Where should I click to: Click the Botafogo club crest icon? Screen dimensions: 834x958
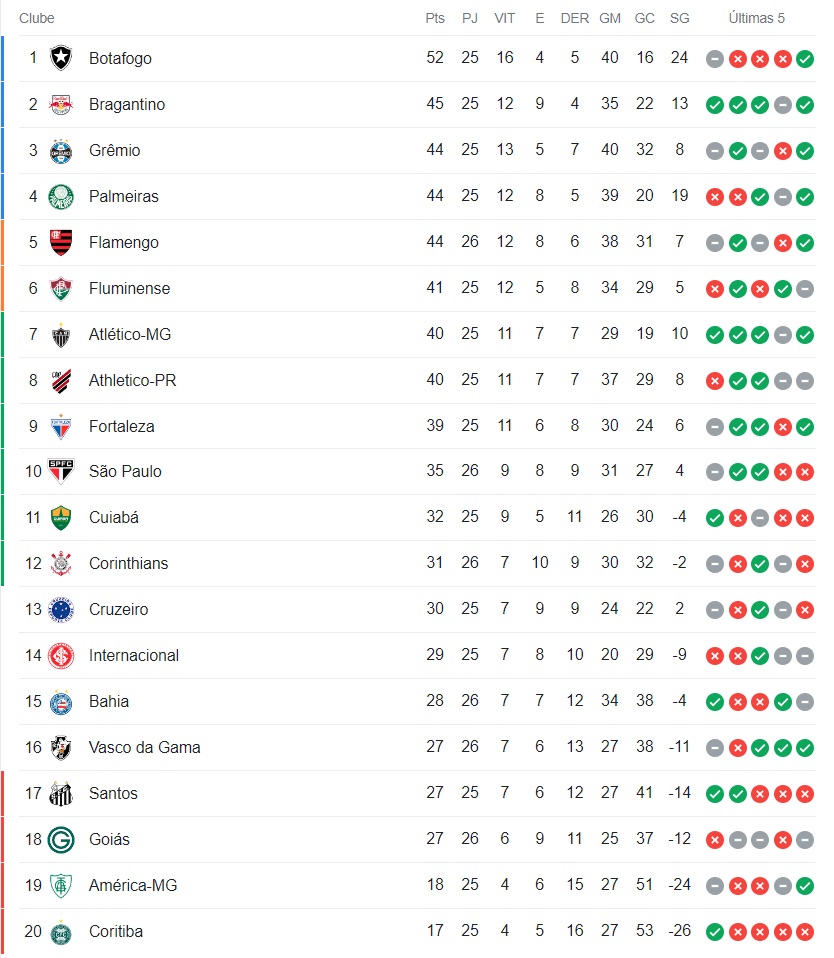[61, 58]
